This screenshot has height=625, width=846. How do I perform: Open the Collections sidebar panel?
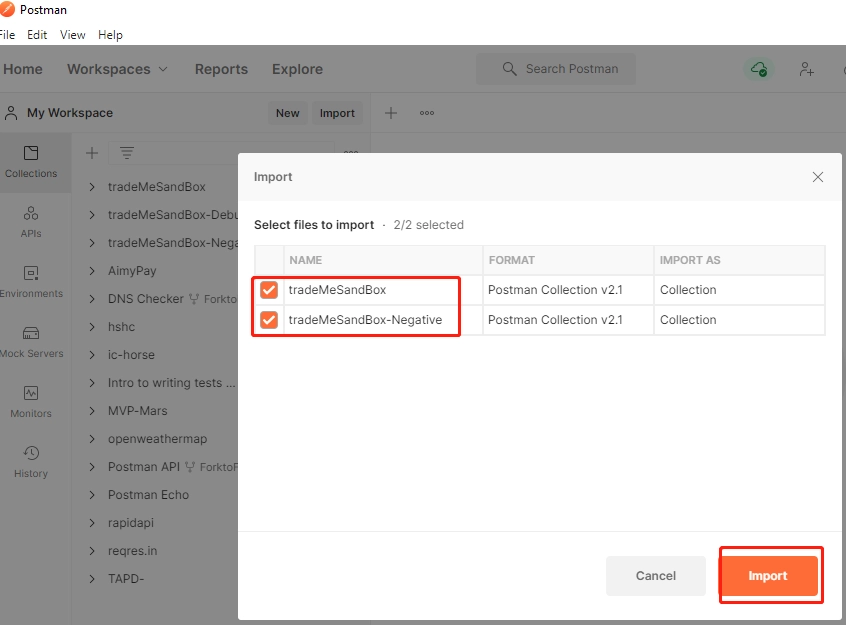31,162
